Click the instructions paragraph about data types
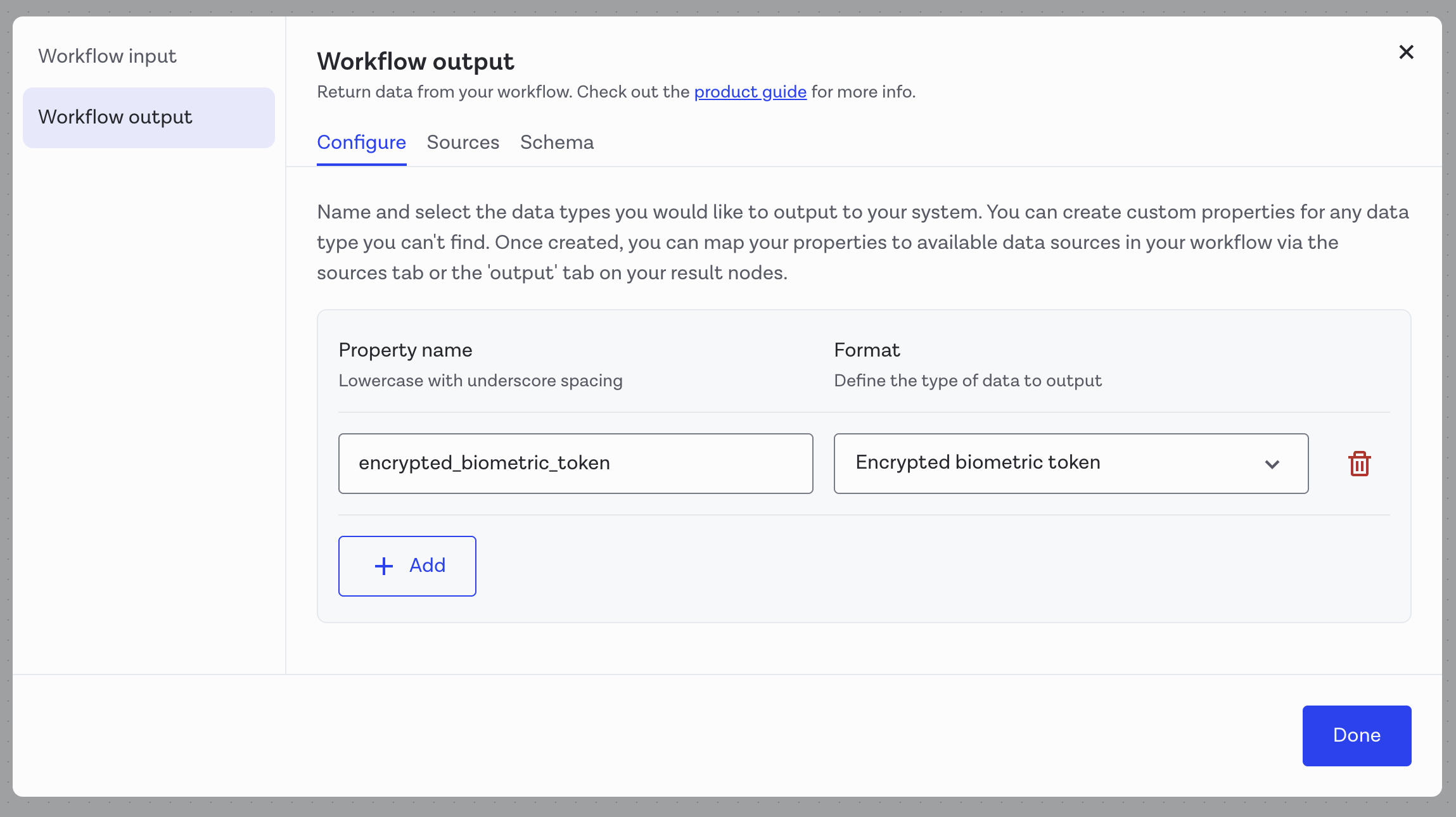 pyautogui.click(x=862, y=243)
